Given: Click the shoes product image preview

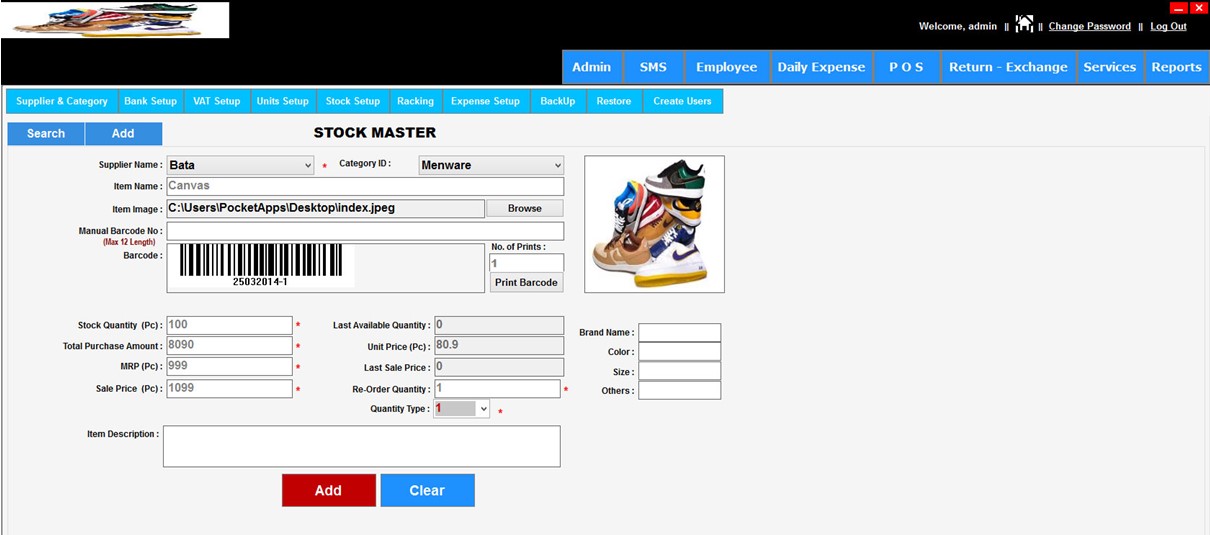Looking at the screenshot, I should (x=654, y=224).
